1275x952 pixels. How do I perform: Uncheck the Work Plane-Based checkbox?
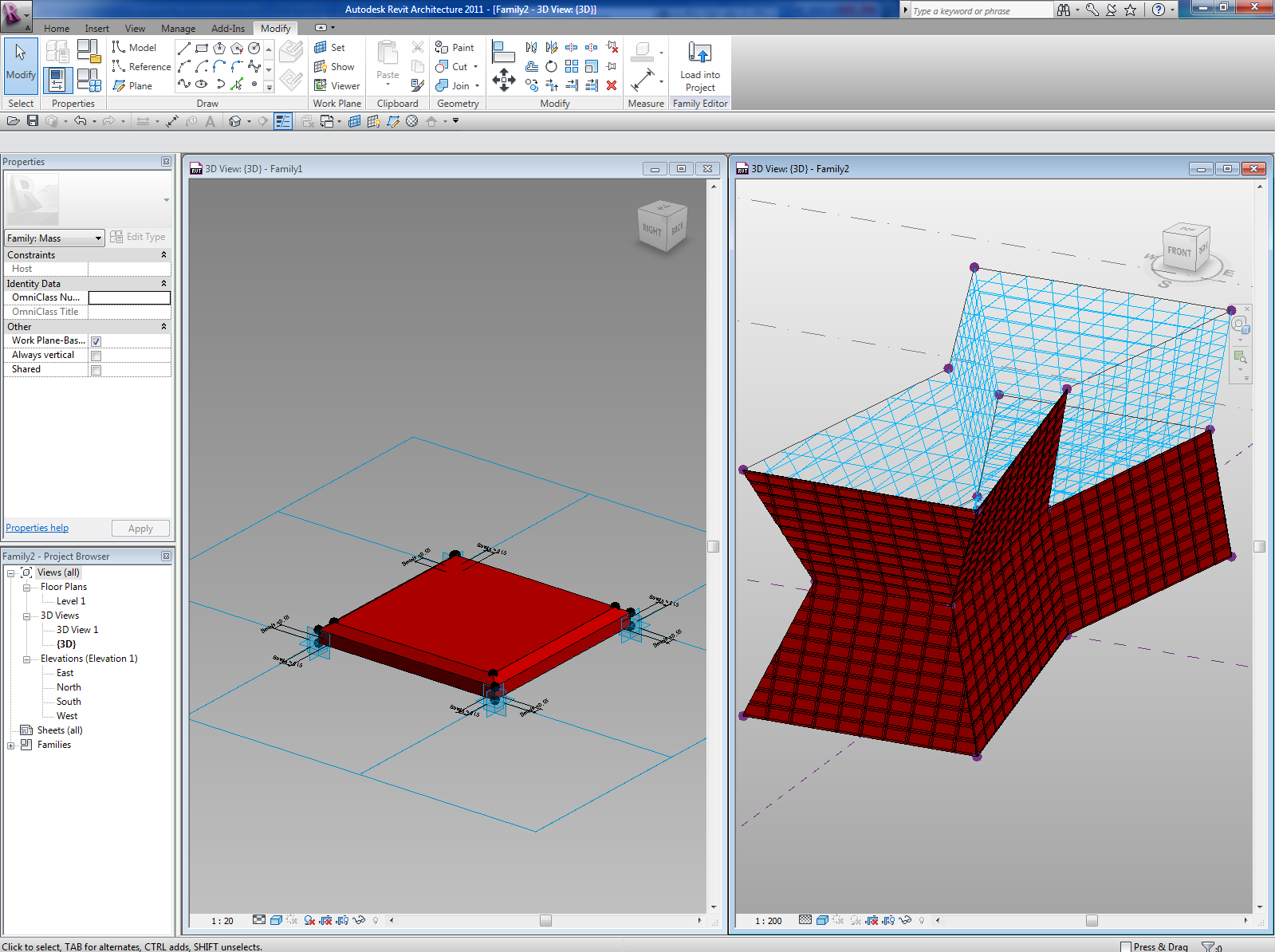[96, 341]
